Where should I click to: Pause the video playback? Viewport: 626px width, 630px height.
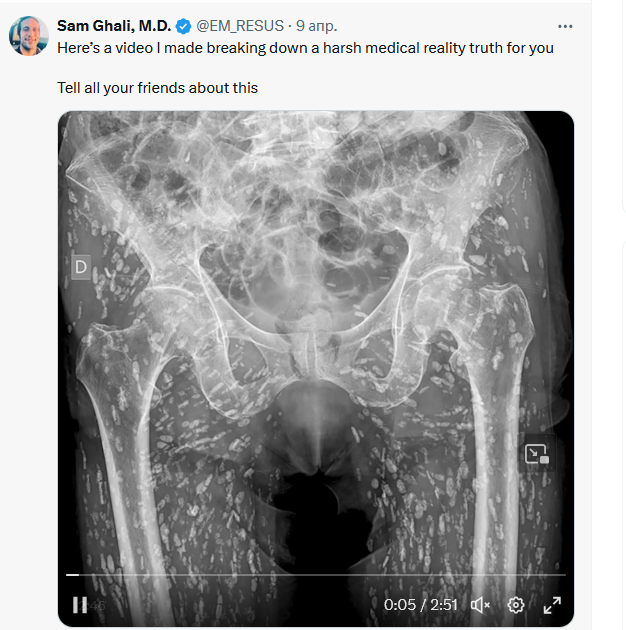click(x=80, y=604)
